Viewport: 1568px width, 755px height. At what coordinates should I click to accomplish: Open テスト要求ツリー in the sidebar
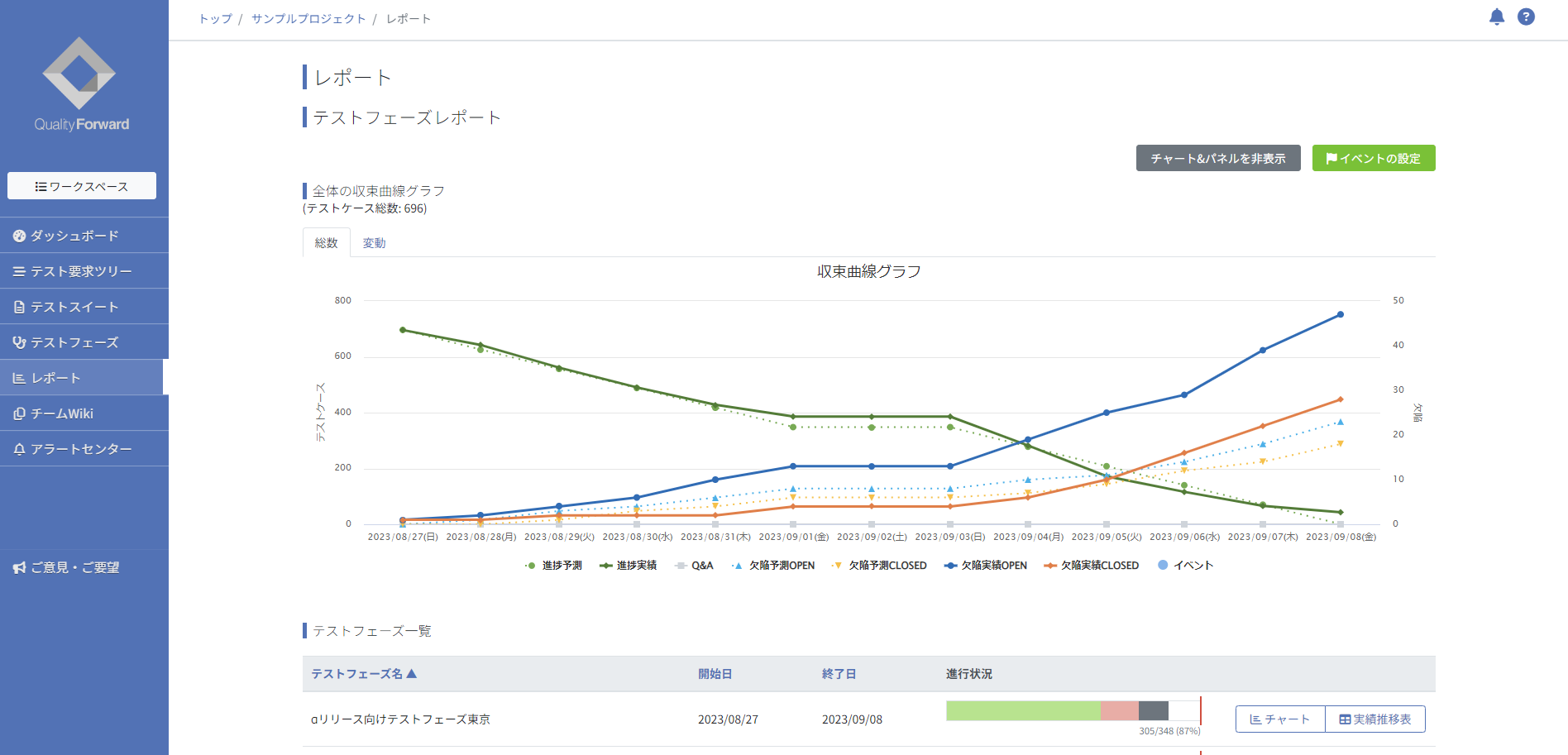point(84,271)
